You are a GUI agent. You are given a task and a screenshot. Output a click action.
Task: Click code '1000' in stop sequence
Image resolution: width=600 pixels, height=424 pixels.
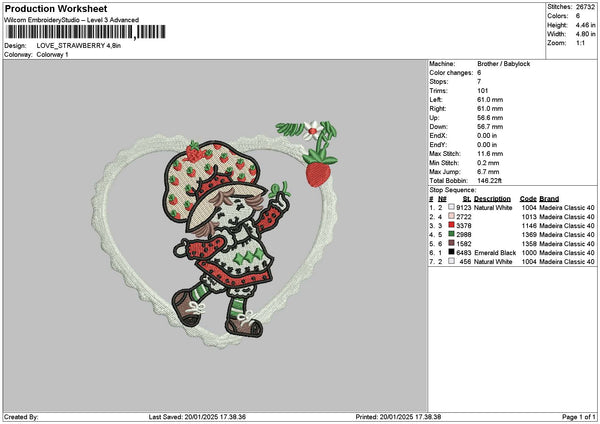point(529,253)
